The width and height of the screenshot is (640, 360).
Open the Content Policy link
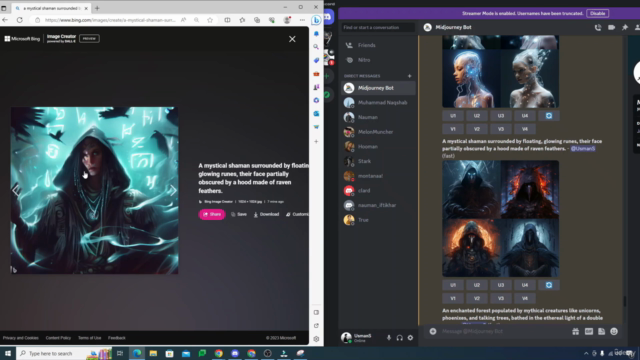coord(58,338)
